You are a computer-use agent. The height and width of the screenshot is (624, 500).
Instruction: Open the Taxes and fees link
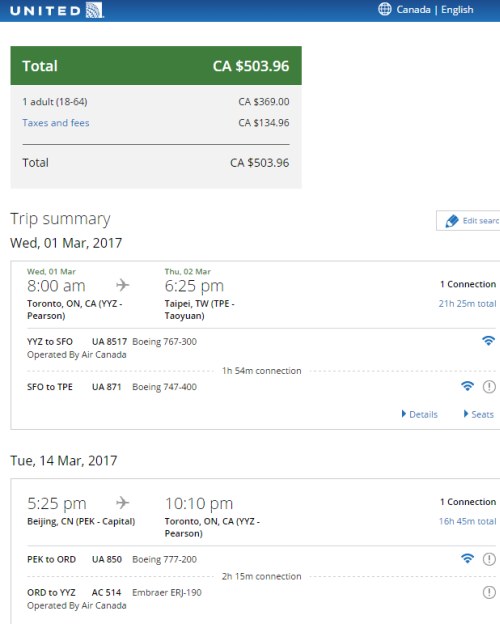pos(56,123)
